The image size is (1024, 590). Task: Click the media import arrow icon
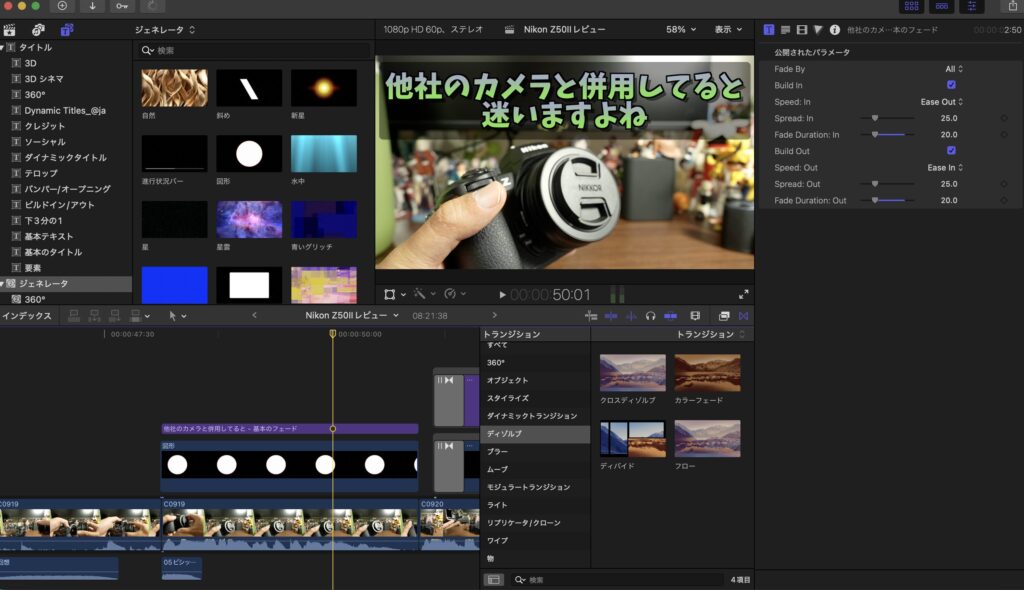tap(92, 7)
